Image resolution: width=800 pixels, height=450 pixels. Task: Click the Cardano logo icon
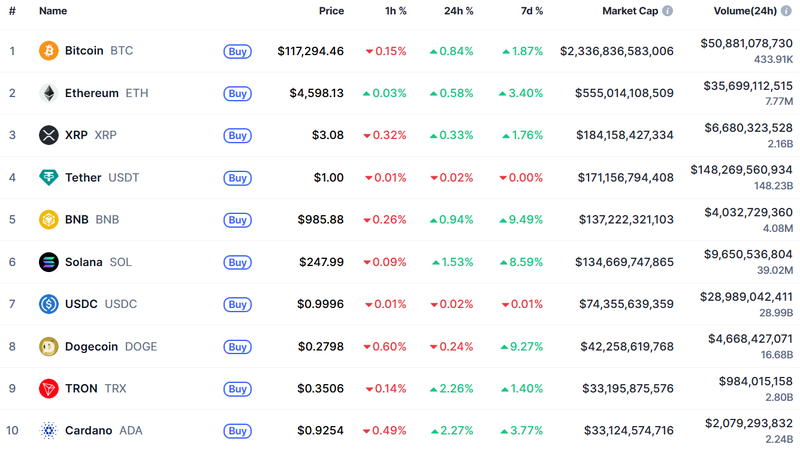click(x=48, y=431)
